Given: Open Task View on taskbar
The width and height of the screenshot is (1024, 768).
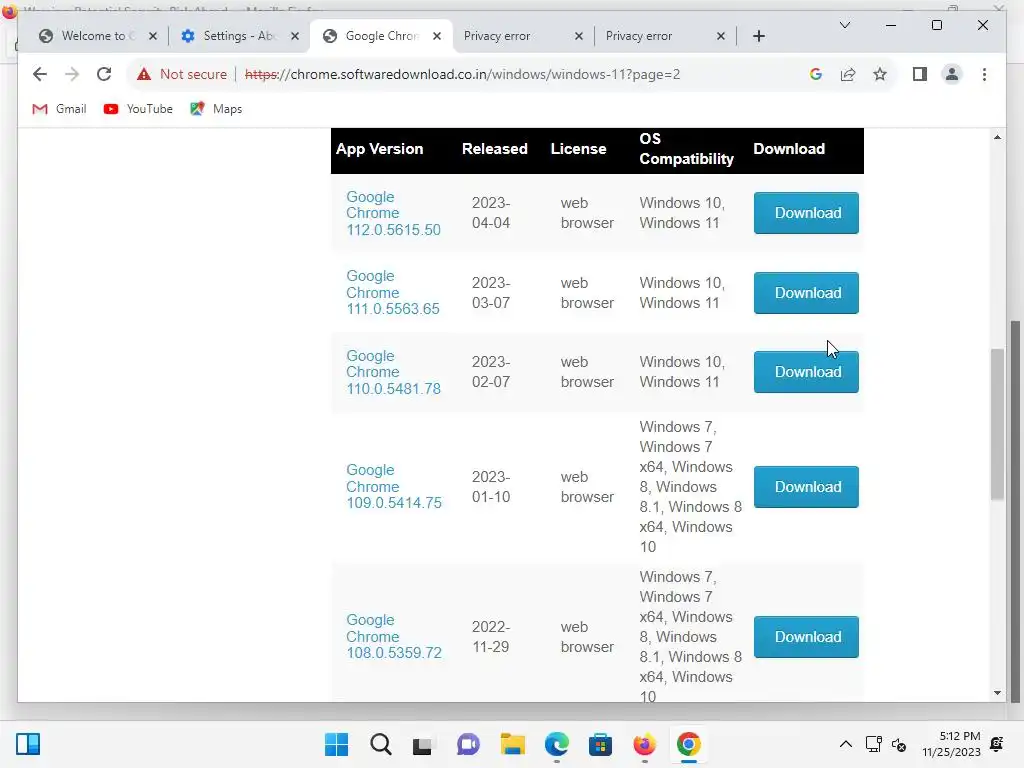Looking at the screenshot, I should (423, 744).
